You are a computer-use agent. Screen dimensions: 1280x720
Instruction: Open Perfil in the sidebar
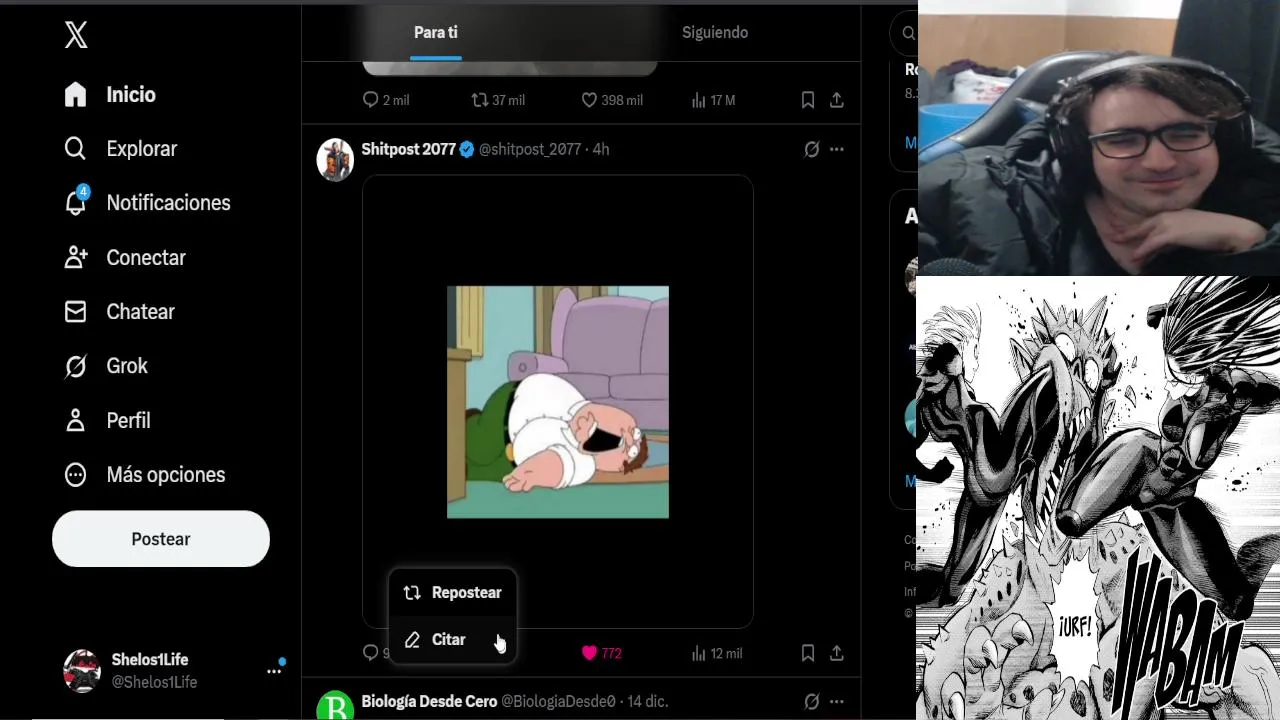point(107,421)
